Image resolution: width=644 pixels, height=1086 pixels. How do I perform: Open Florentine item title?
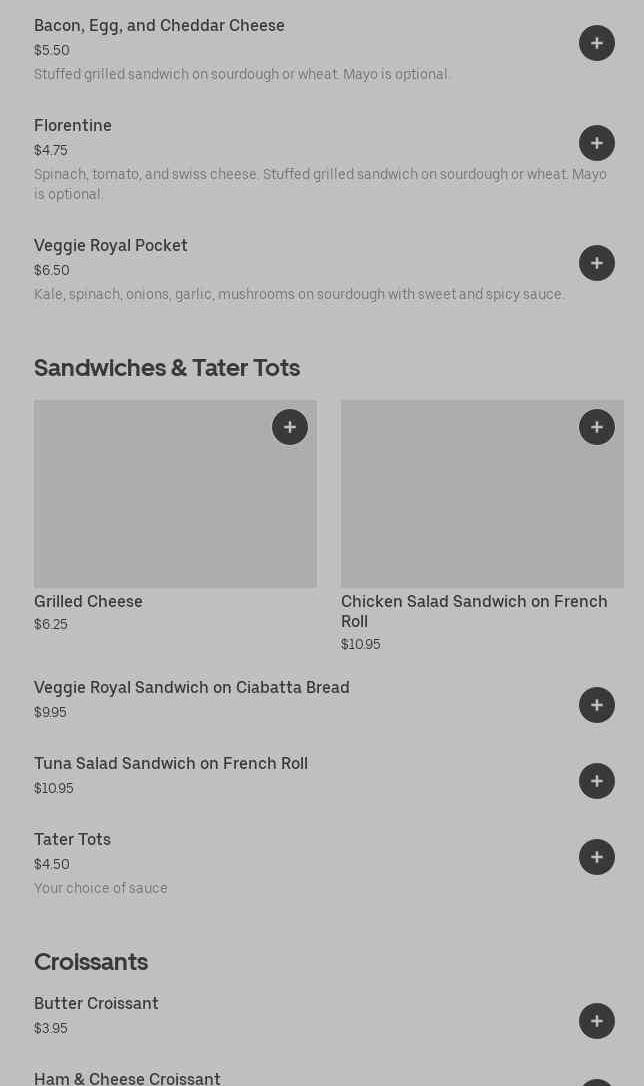point(73,126)
